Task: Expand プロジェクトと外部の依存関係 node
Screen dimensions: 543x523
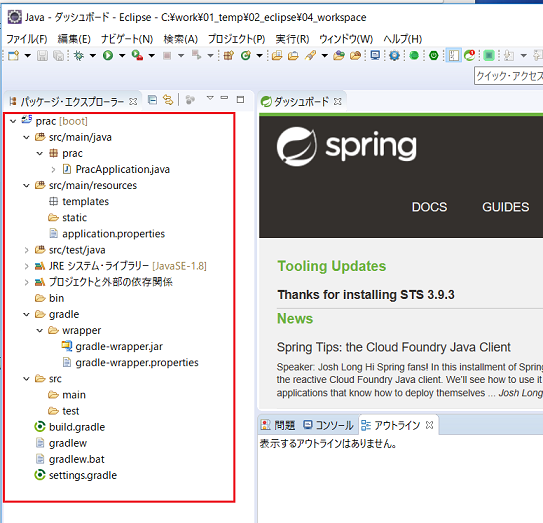Action: pyautogui.click(x=26, y=282)
